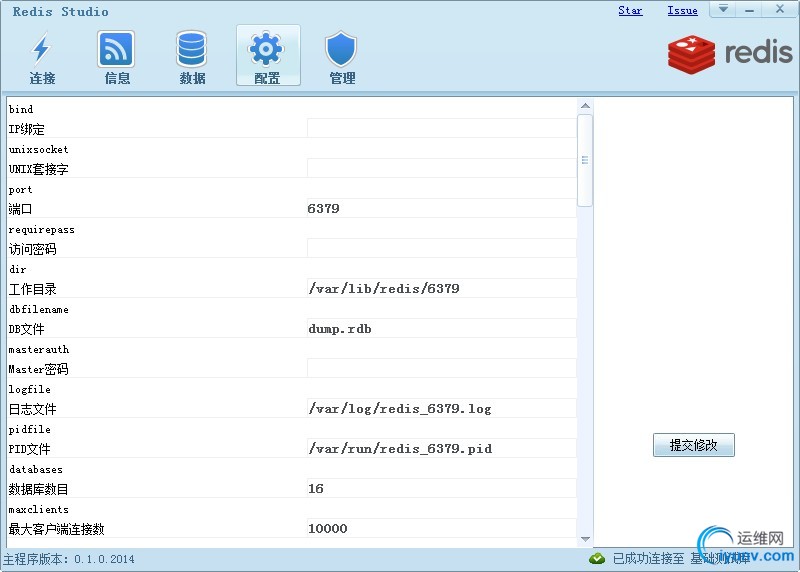Click the IP绑定 bind input field
This screenshot has width=800, height=572.
pos(441,128)
